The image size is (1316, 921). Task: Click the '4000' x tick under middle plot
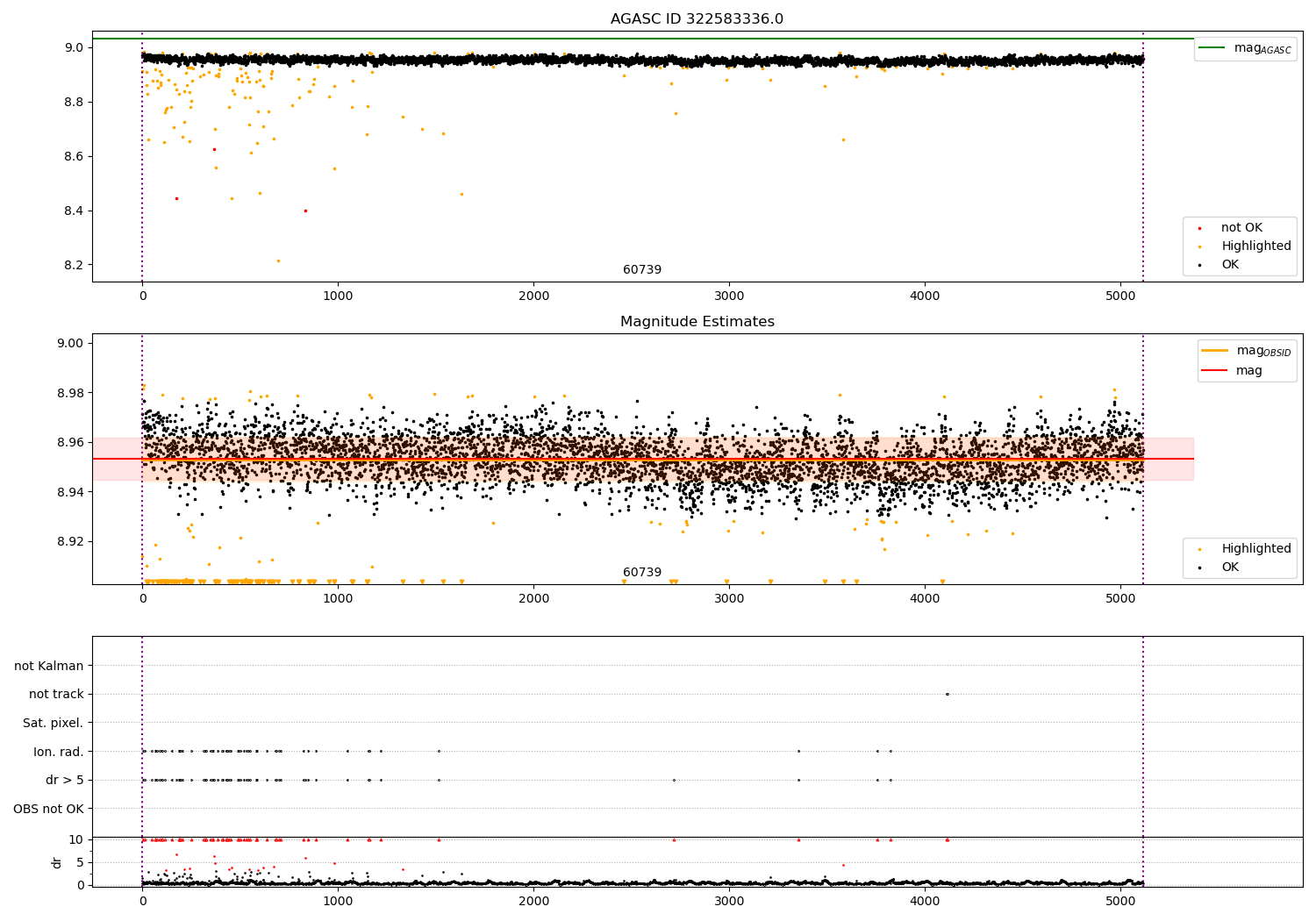[925, 599]
